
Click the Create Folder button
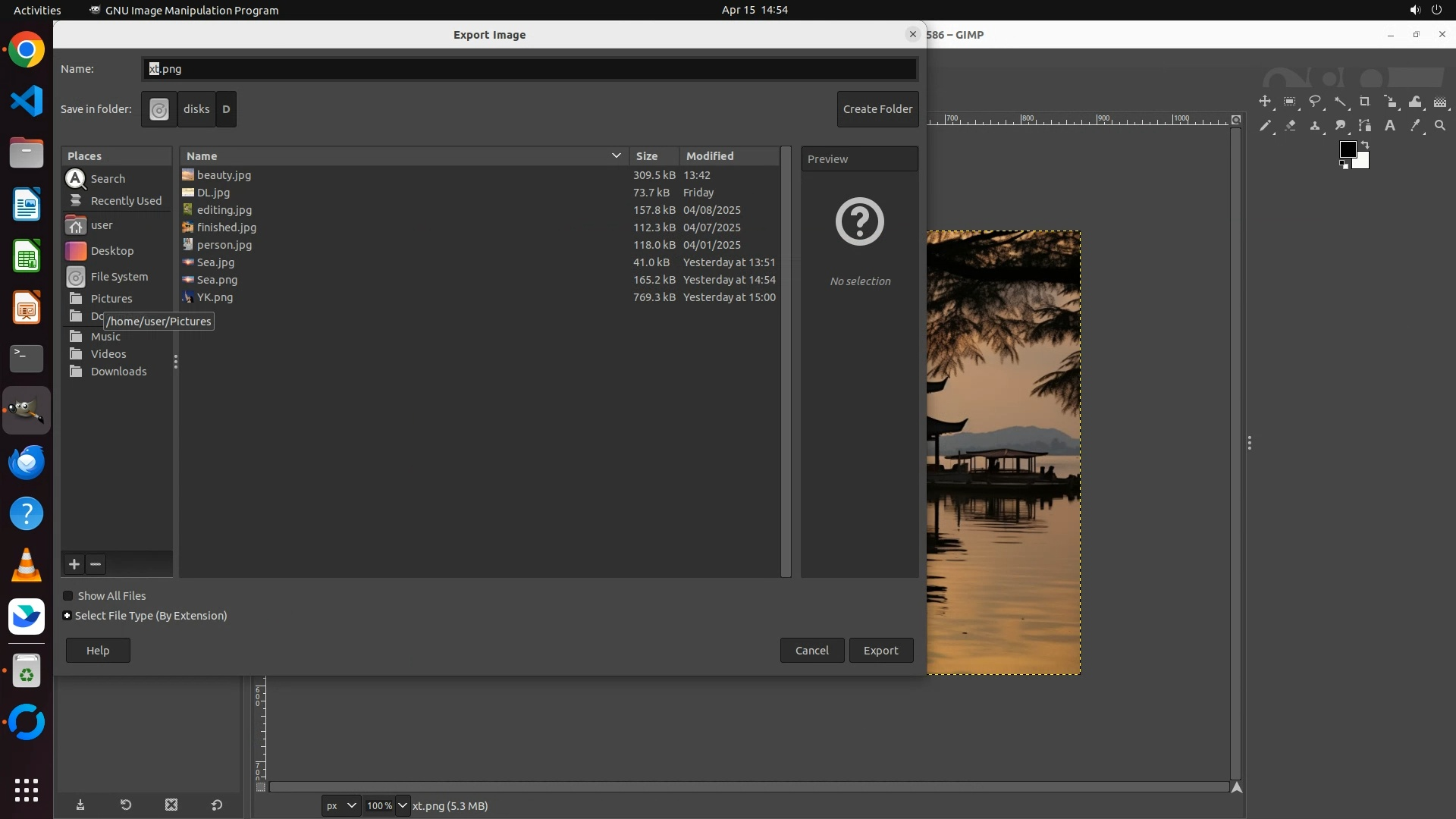[x=877, y=109]
